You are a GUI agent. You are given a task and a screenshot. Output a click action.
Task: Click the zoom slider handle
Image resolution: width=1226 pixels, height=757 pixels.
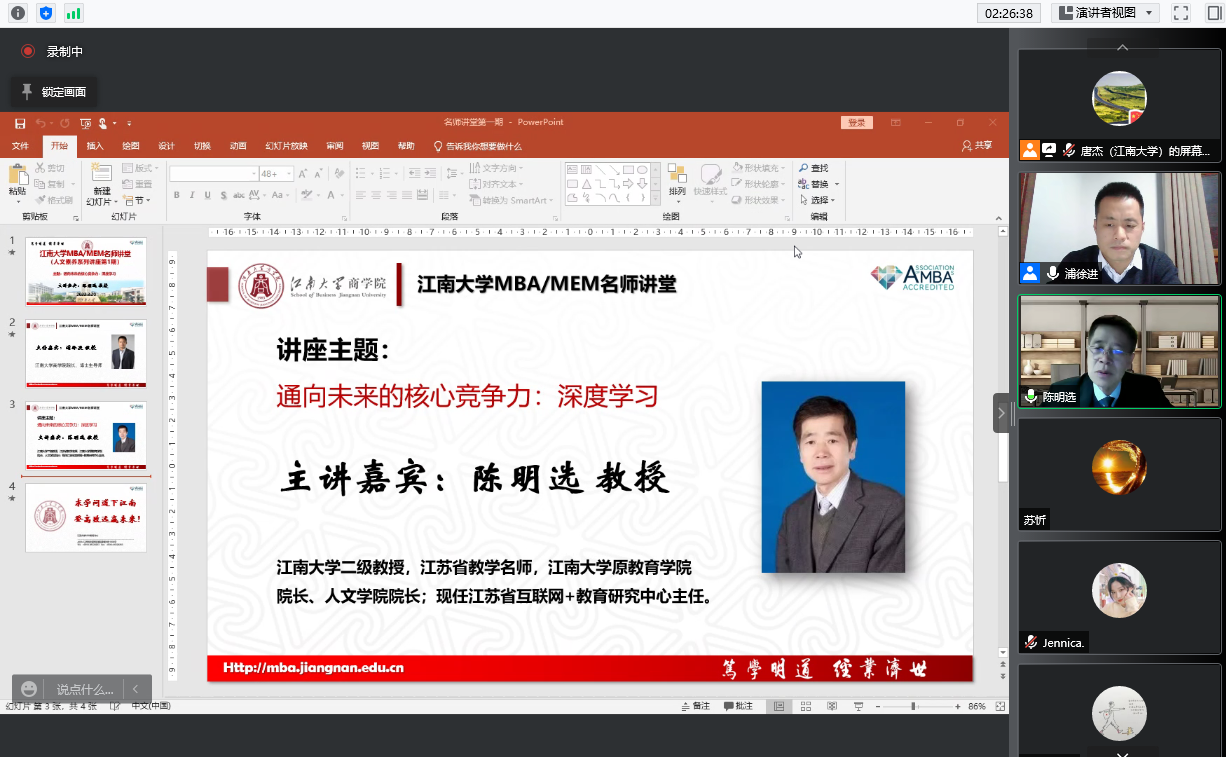point(913,706)
